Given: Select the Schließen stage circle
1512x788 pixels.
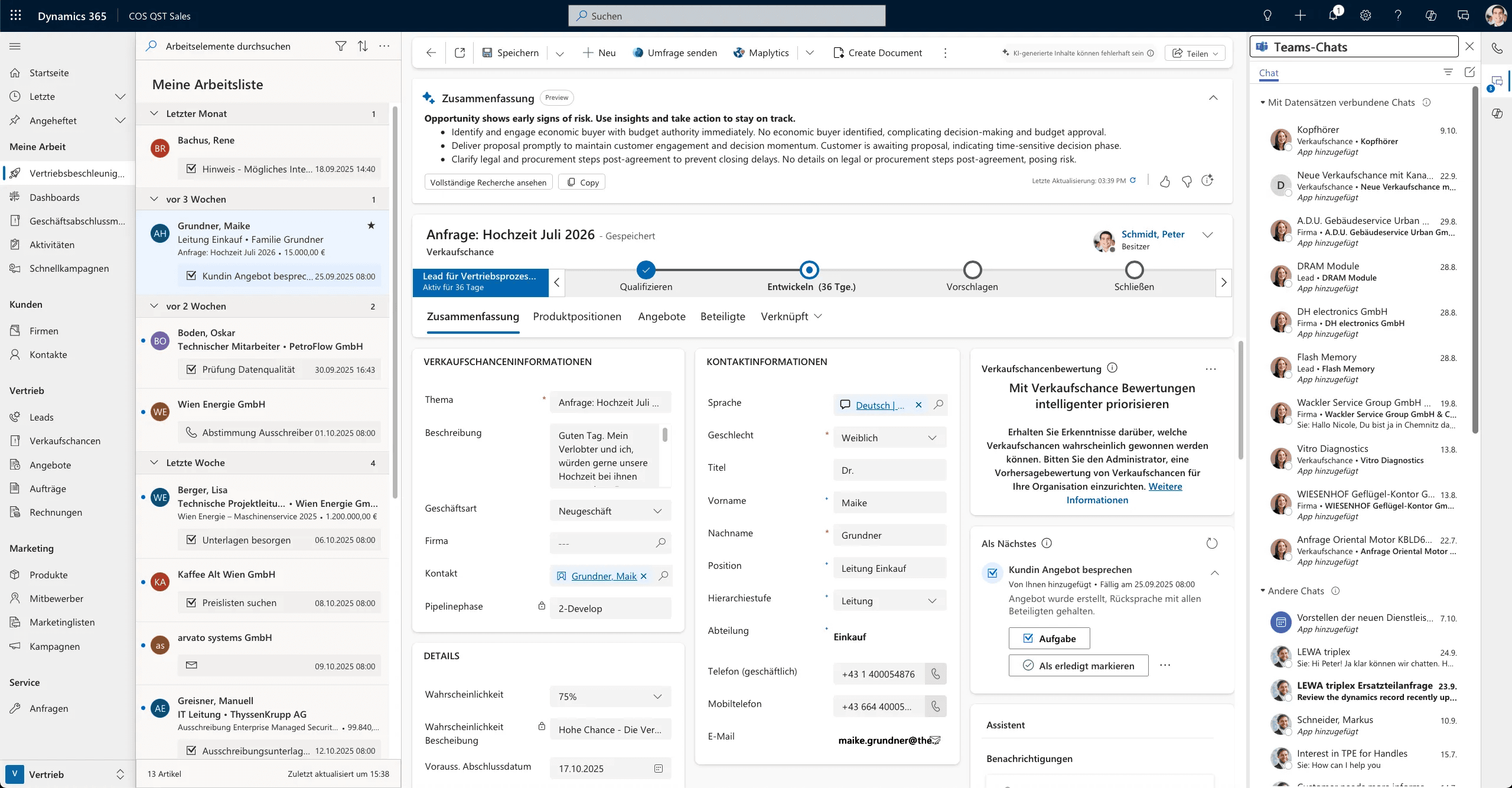Looking at the screenshot, I should click(x=1134, y=270).
